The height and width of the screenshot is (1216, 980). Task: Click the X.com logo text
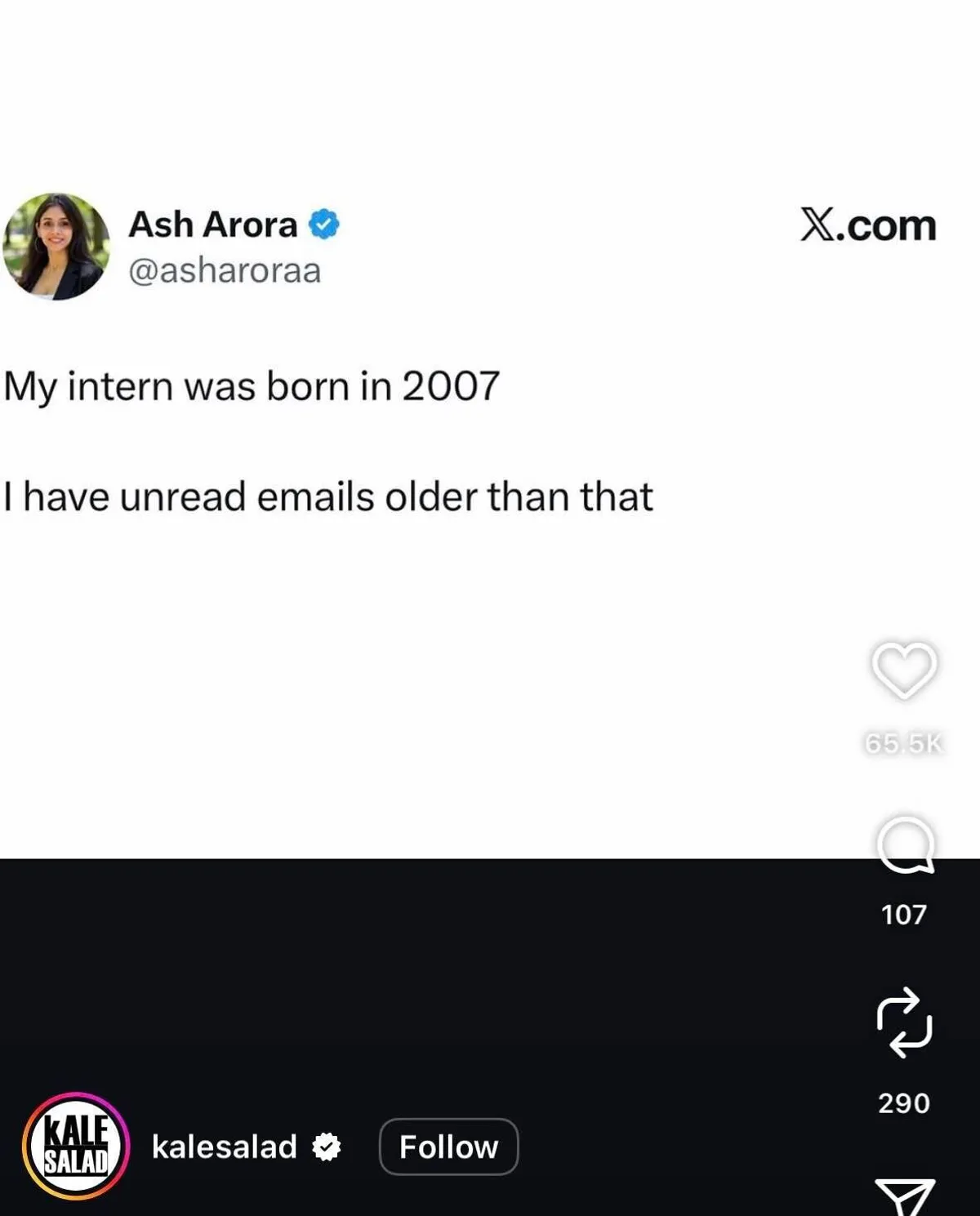pos(868,225)
